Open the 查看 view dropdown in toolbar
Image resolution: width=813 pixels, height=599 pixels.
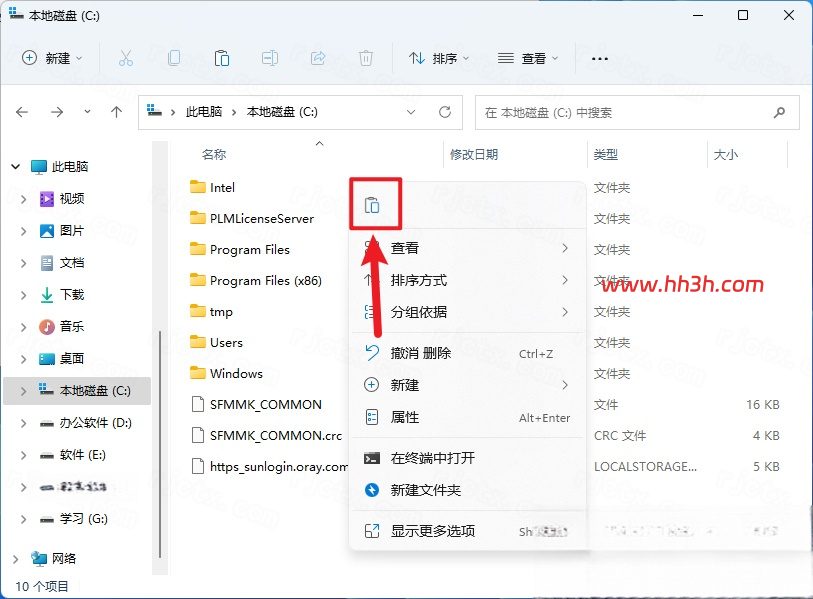(528, 58)
